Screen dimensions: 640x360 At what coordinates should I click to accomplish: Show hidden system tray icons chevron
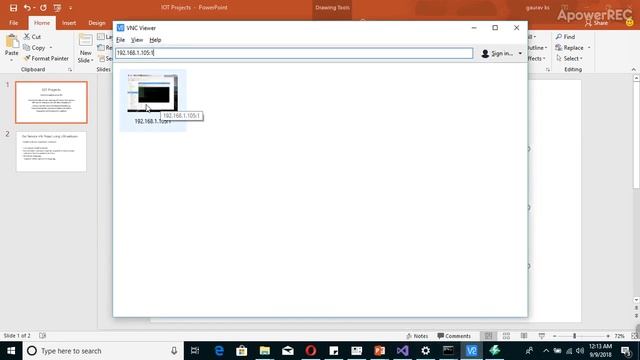click(546, 351)
